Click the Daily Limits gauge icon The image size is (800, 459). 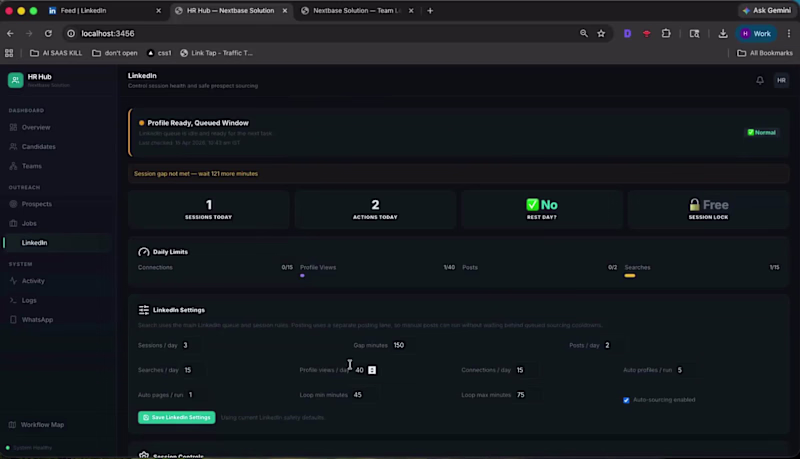tap(143, 252)
